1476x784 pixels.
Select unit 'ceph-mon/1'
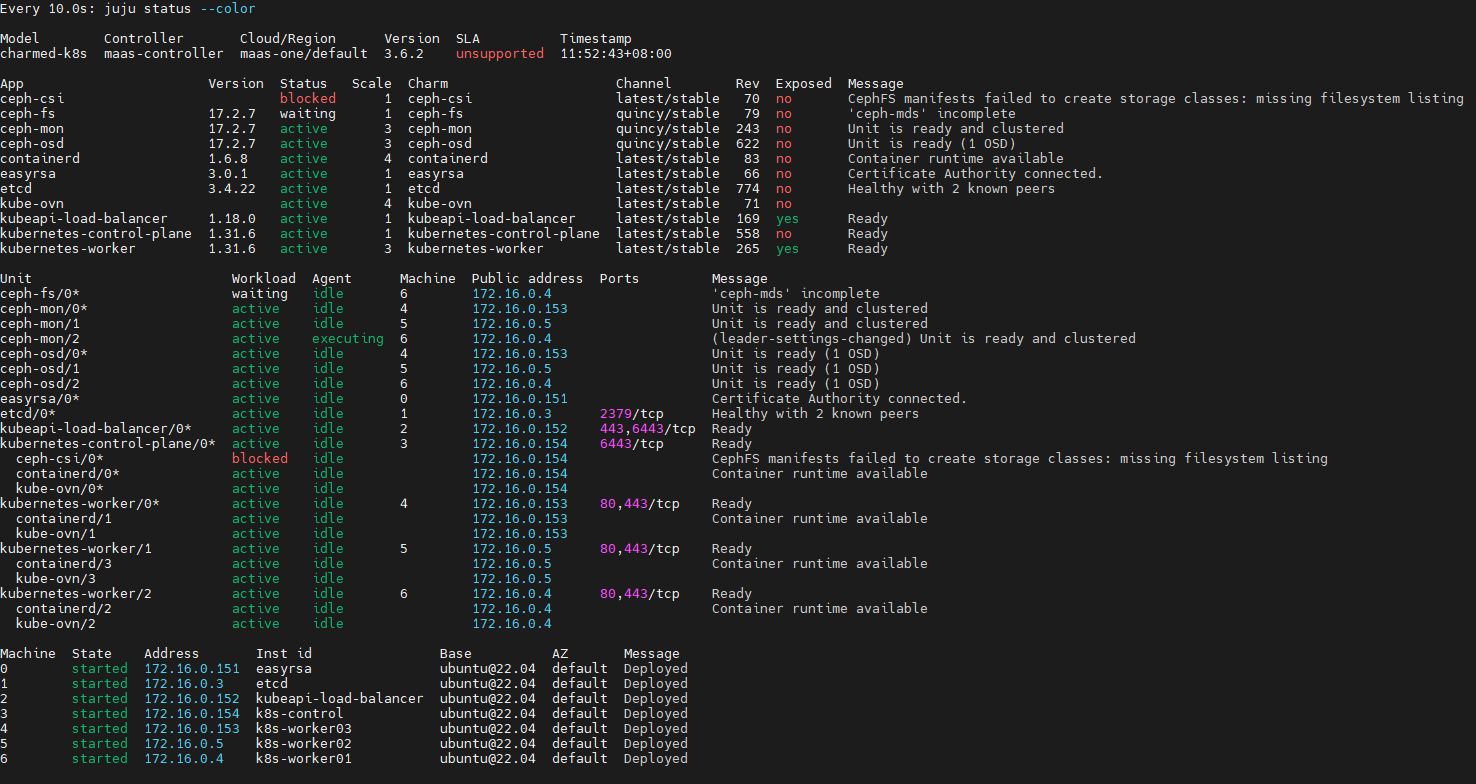40,324
